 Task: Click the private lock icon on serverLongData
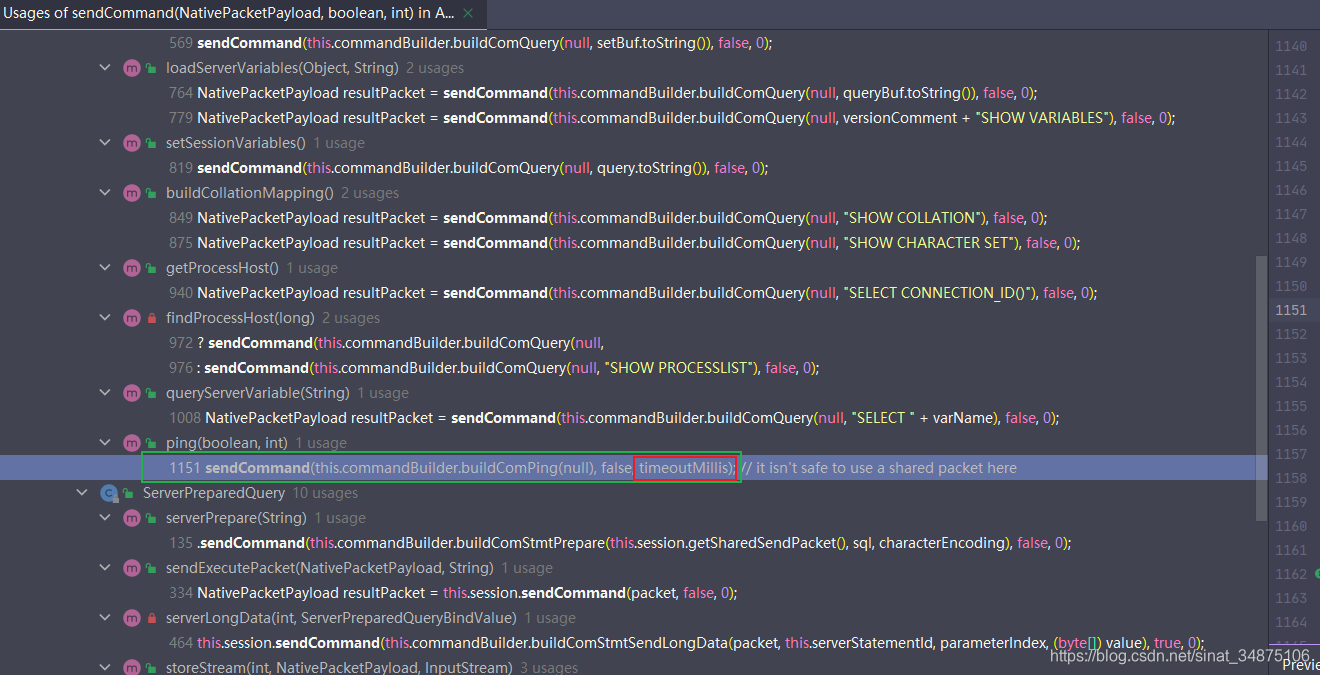coord(151,618)
